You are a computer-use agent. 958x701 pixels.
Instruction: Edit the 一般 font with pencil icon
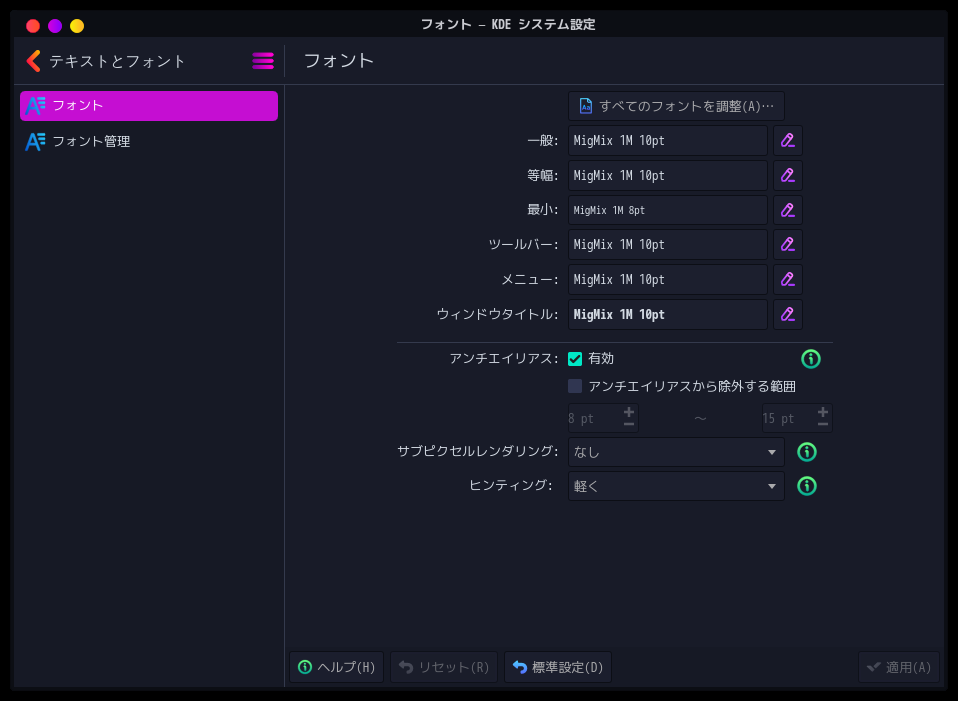click(x=788, y=141)
